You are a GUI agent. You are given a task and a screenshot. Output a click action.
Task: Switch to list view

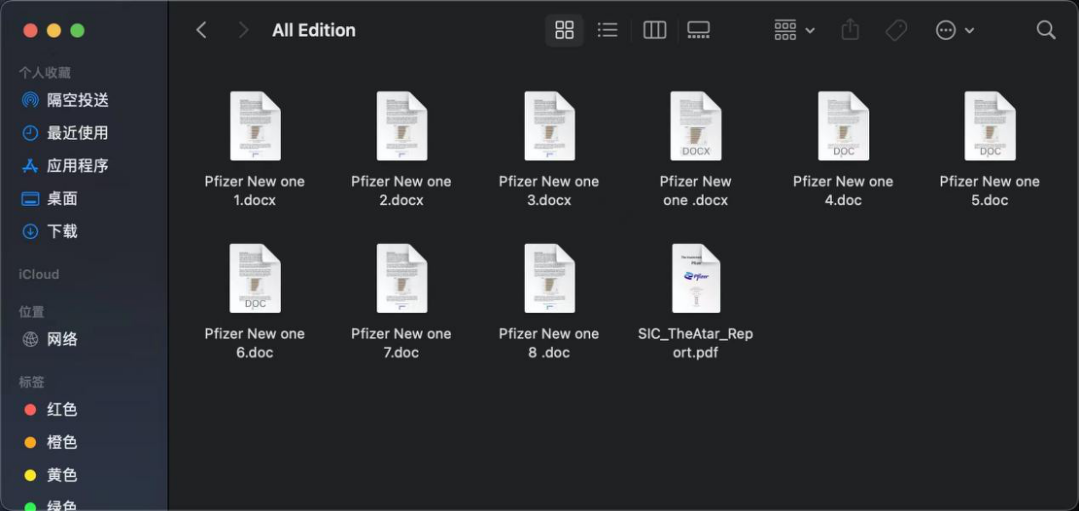tap(607, 30)
